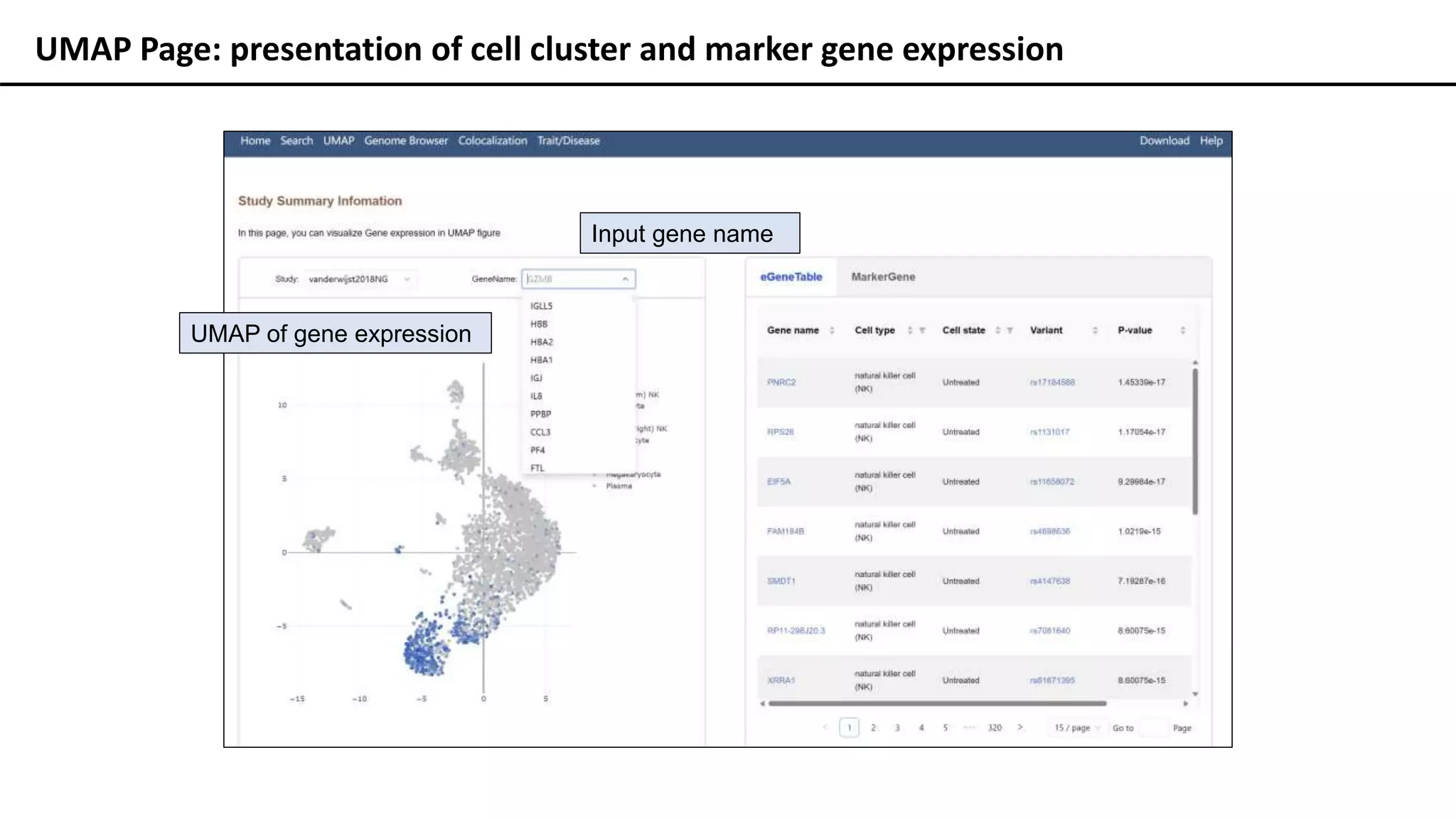Screen dimensions: 1456x819
Task: Select PPBP from gene dropdown list
Action: 540,414
